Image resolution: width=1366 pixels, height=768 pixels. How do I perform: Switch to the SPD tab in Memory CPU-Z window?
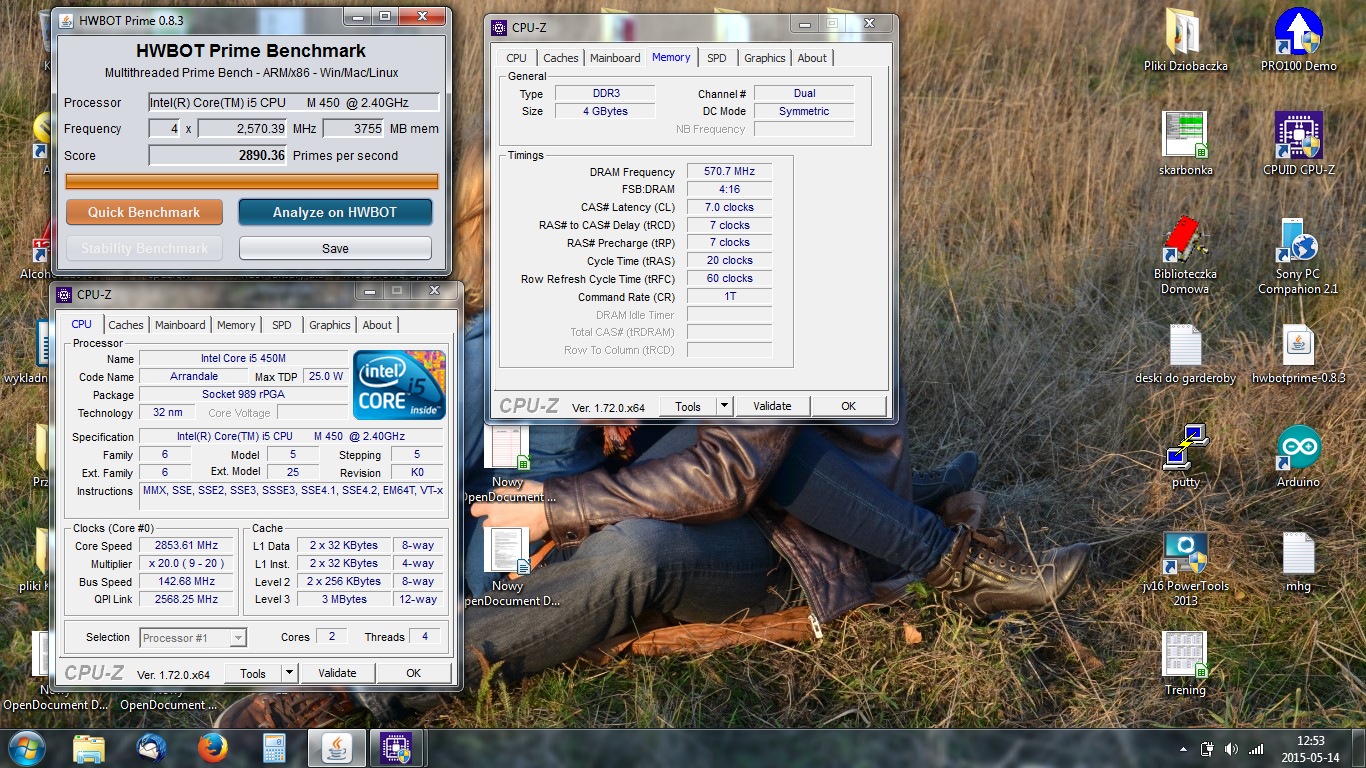coord(716,58)
